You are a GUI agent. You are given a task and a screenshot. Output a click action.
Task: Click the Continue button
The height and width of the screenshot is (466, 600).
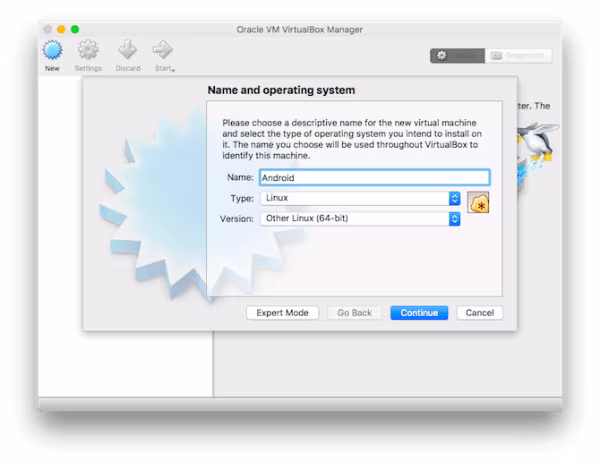coord(419,313)
